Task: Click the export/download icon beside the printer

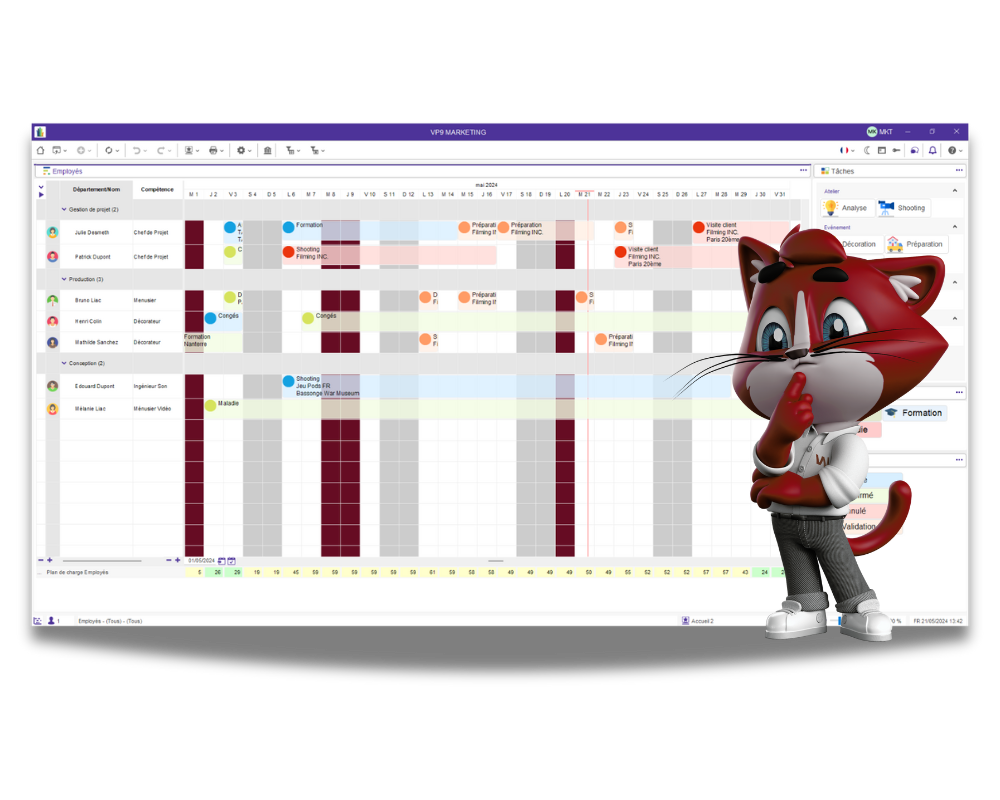Action: (189, 151)
